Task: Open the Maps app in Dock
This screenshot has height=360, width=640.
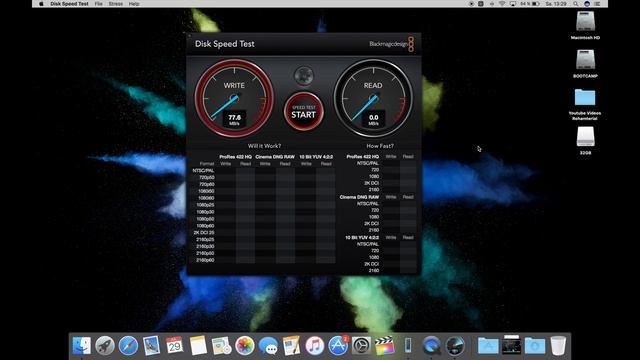Action: (222, 346)
